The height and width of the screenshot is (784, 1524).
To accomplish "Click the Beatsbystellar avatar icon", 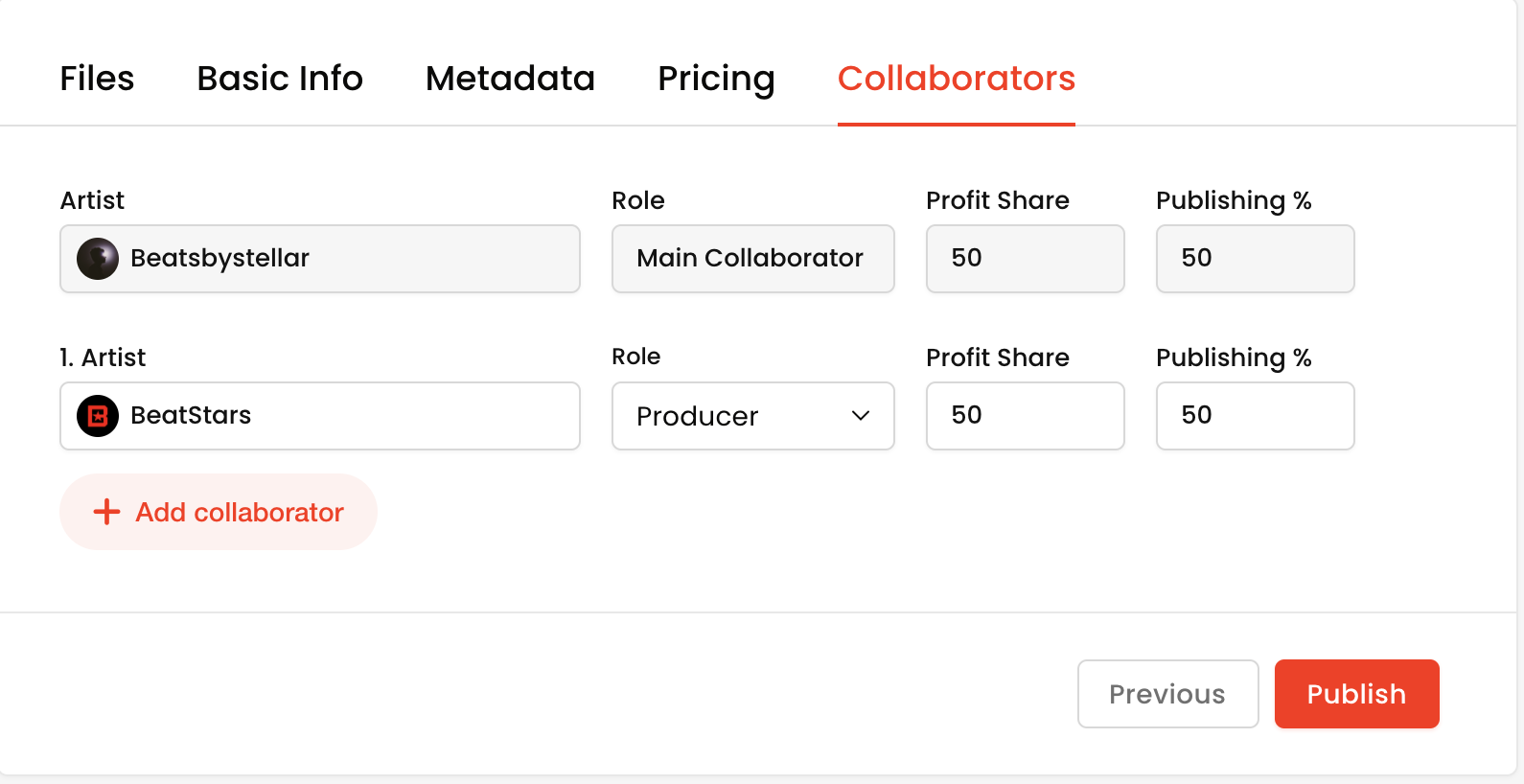I will [x=98, y=259].
